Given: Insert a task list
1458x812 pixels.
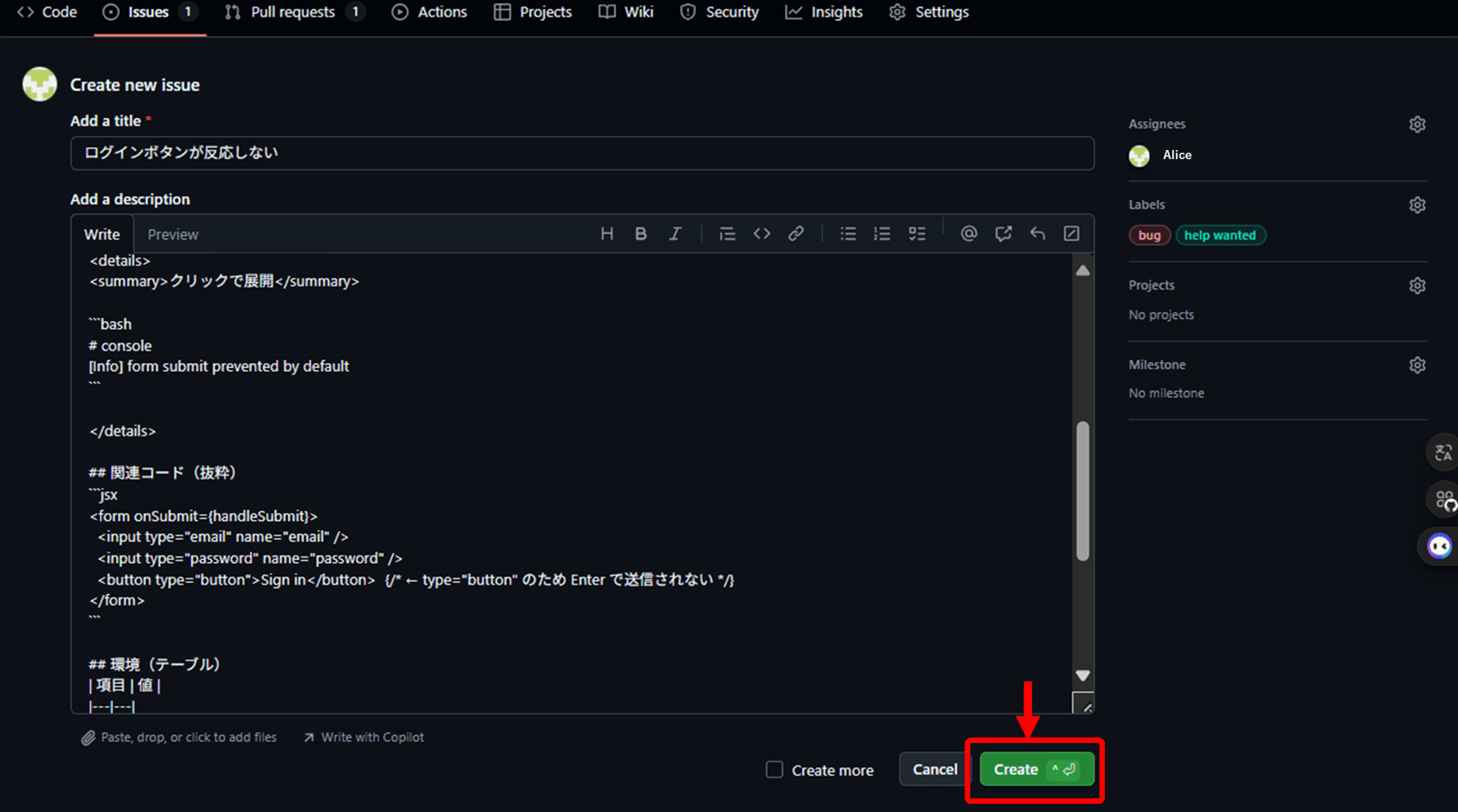Looking at the screenshot, I should [917, 234].
